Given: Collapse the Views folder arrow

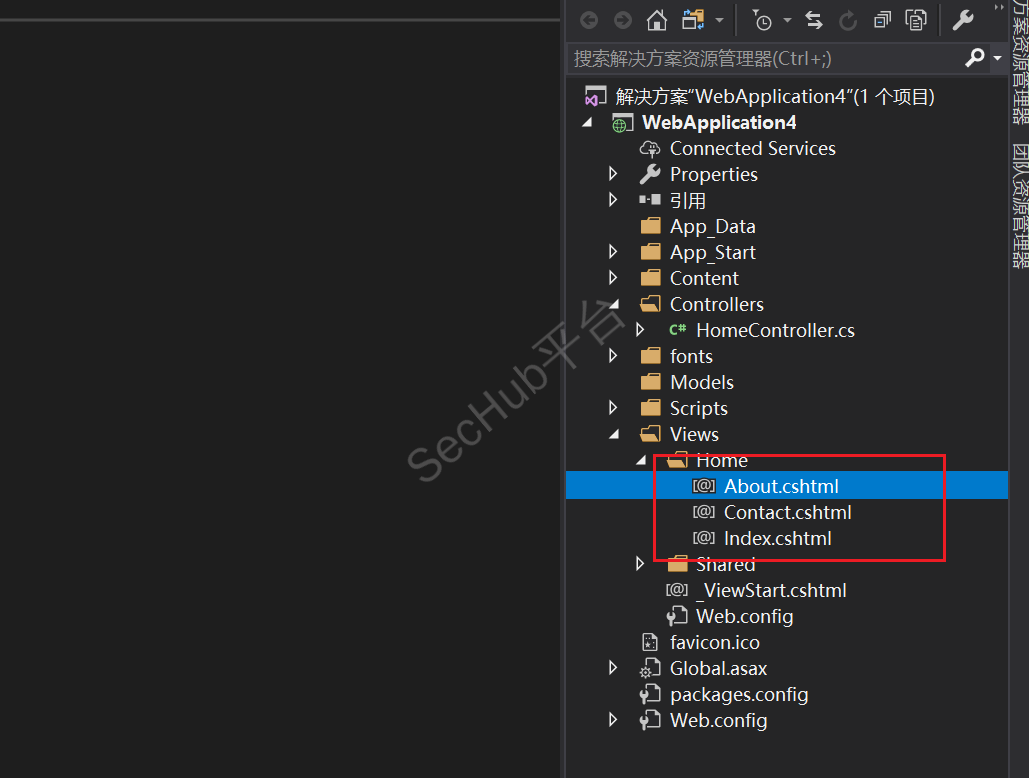Looking at the screenshot, I should point(614,434).
